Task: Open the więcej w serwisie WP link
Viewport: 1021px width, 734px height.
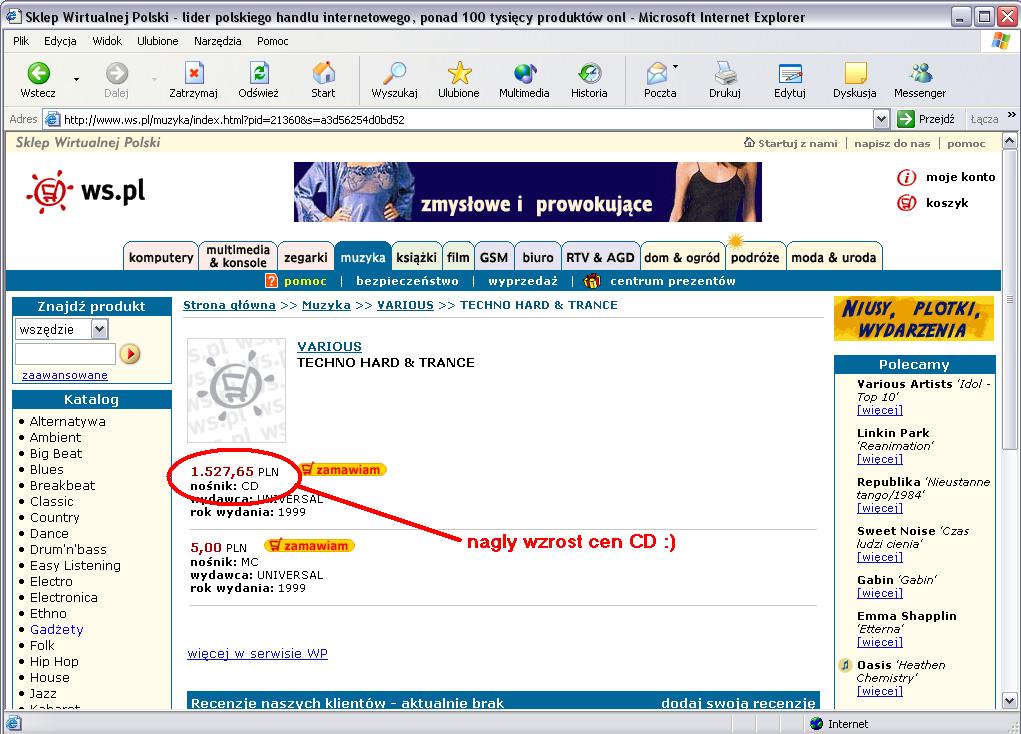Action: pos(257,653)
